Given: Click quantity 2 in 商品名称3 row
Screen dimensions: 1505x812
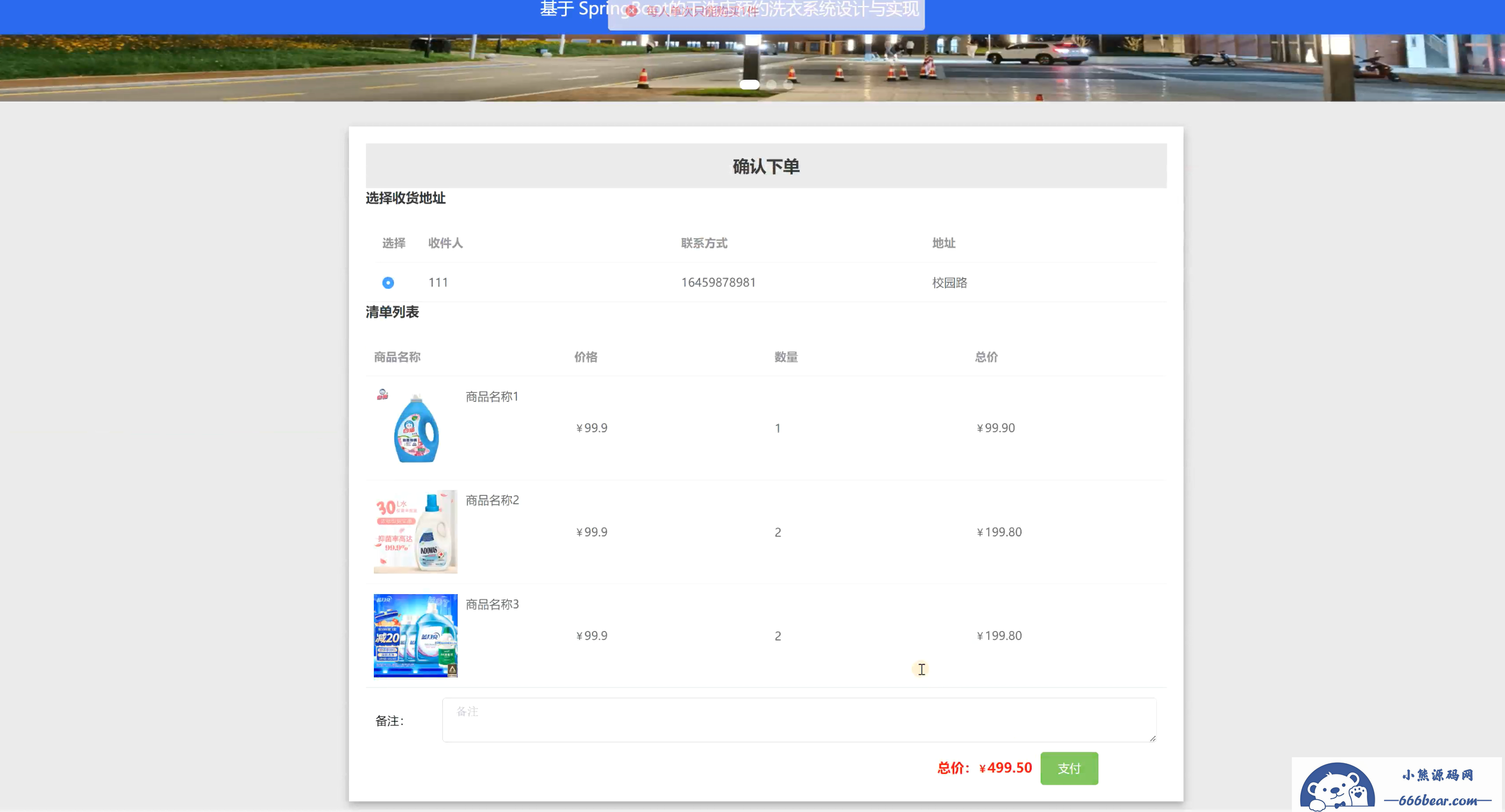Looking at the screenshot, I should pos(778,636).
